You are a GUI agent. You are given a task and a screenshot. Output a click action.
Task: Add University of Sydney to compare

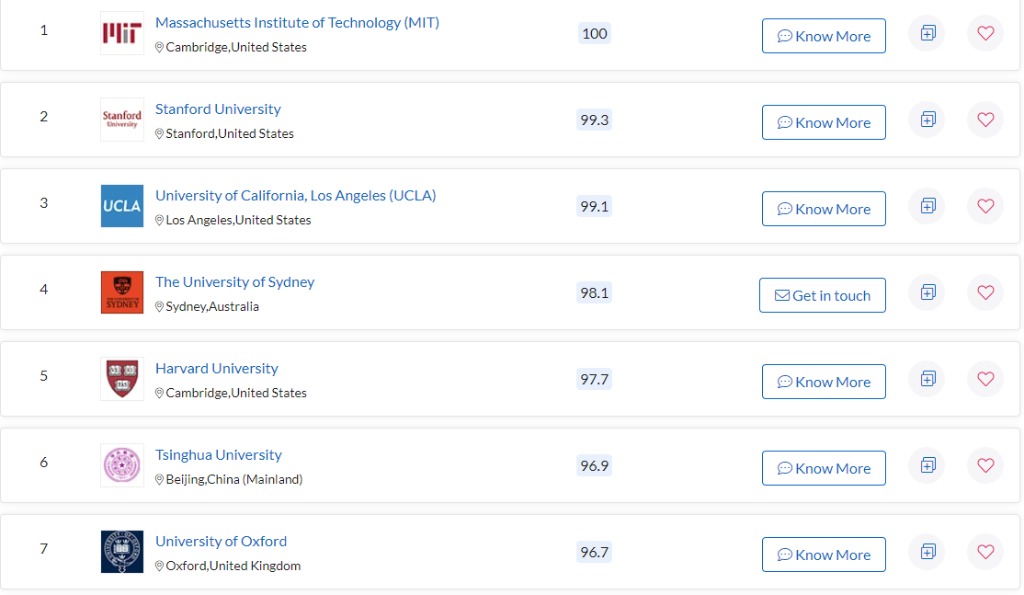[927, 293]
